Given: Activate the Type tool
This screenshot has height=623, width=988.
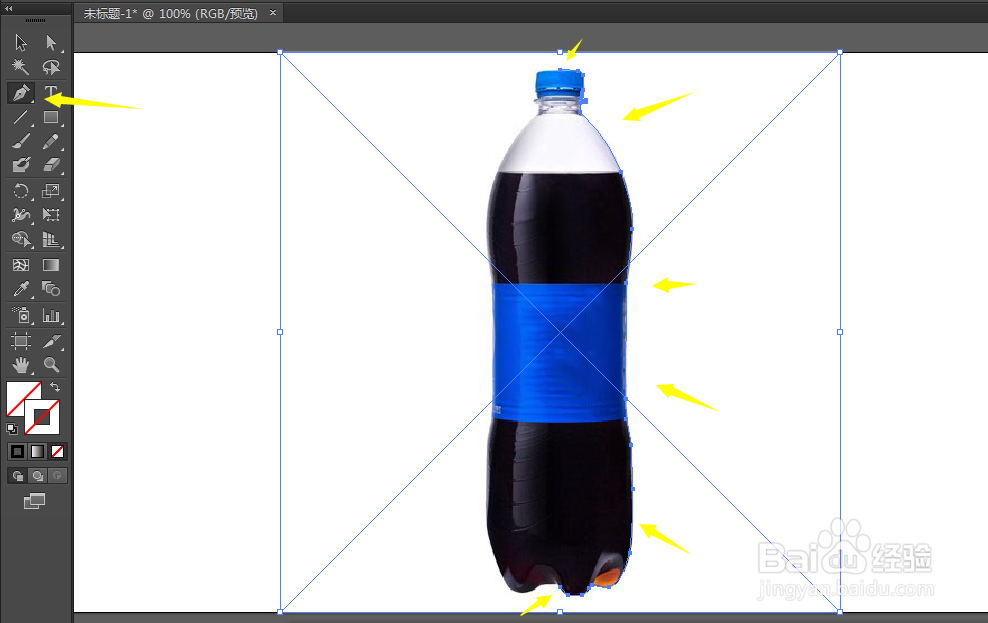Looking at the screenshot, I should (x=51, y=93).
